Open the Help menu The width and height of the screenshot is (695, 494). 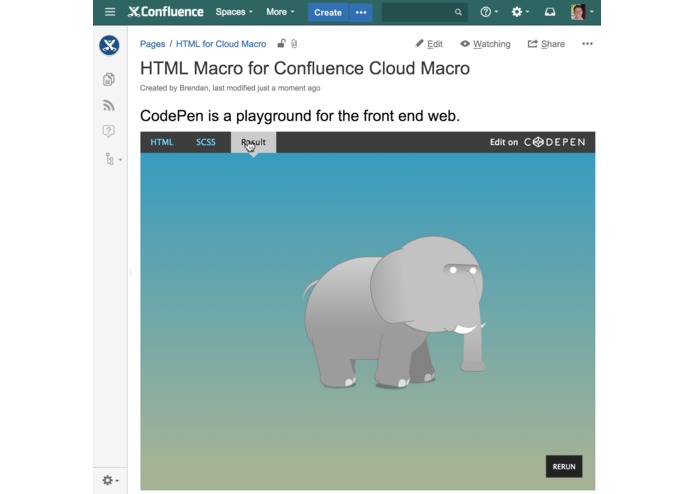click(x=489, y=12)
